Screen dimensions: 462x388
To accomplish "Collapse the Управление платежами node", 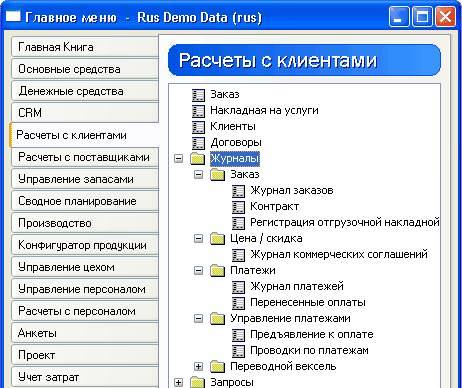I will tap(199, 318).
